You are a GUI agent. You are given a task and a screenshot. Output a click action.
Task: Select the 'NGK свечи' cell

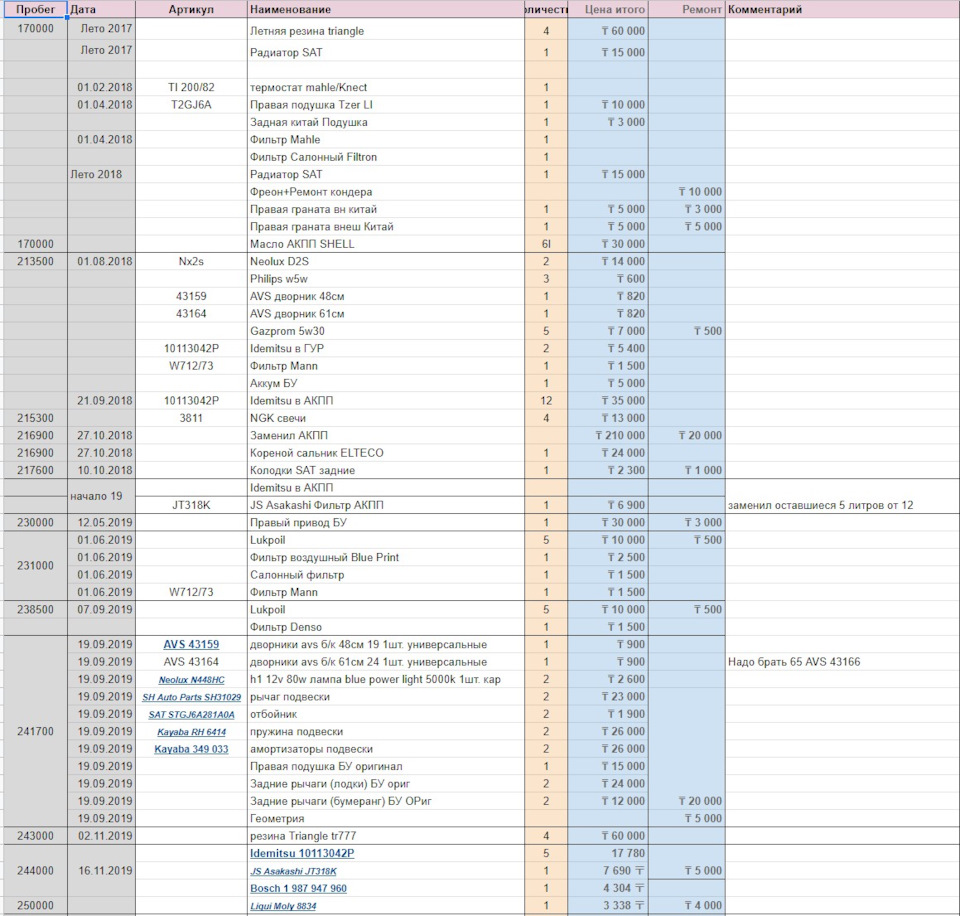click(386, 418)
